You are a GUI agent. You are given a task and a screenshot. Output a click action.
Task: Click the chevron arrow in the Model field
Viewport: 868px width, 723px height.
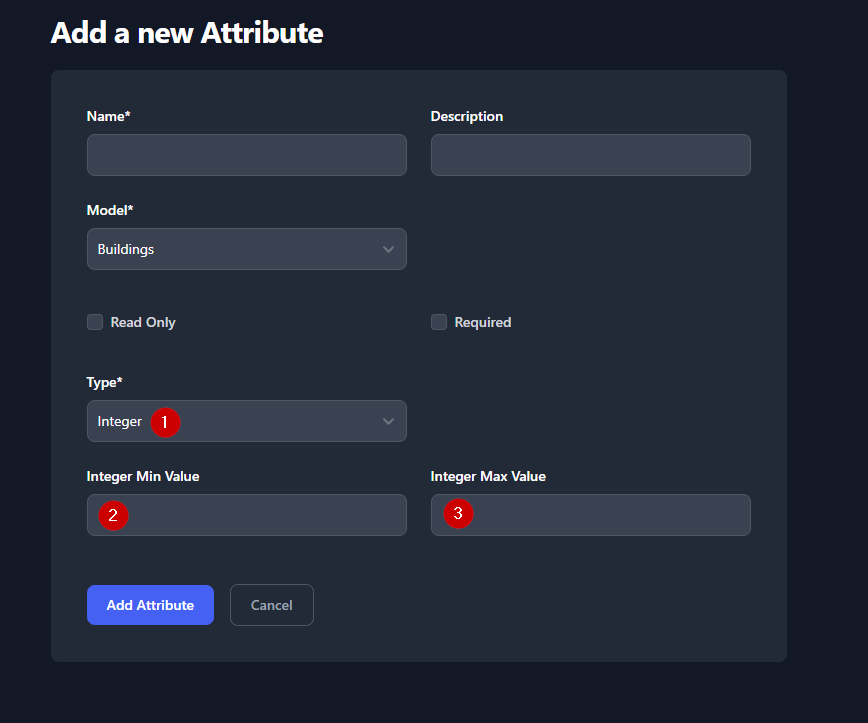[x=388, y=249]
